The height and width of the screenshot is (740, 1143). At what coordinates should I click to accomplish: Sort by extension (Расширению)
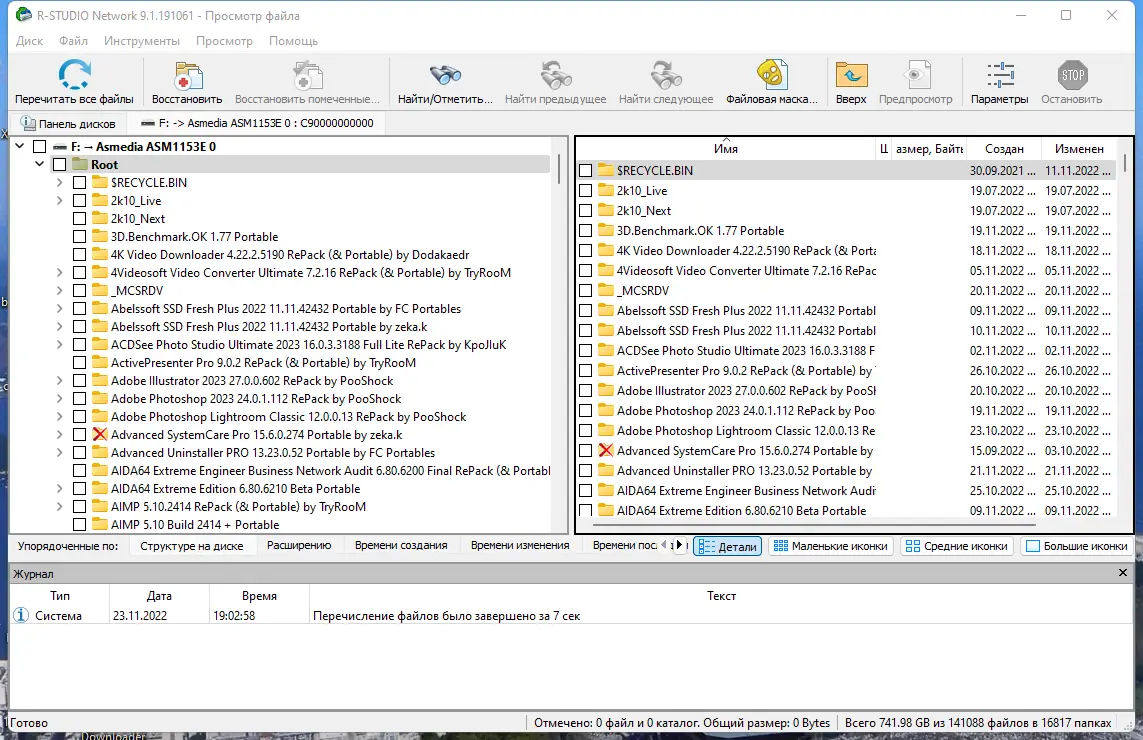pyautogui.click(x=299, y=545)
